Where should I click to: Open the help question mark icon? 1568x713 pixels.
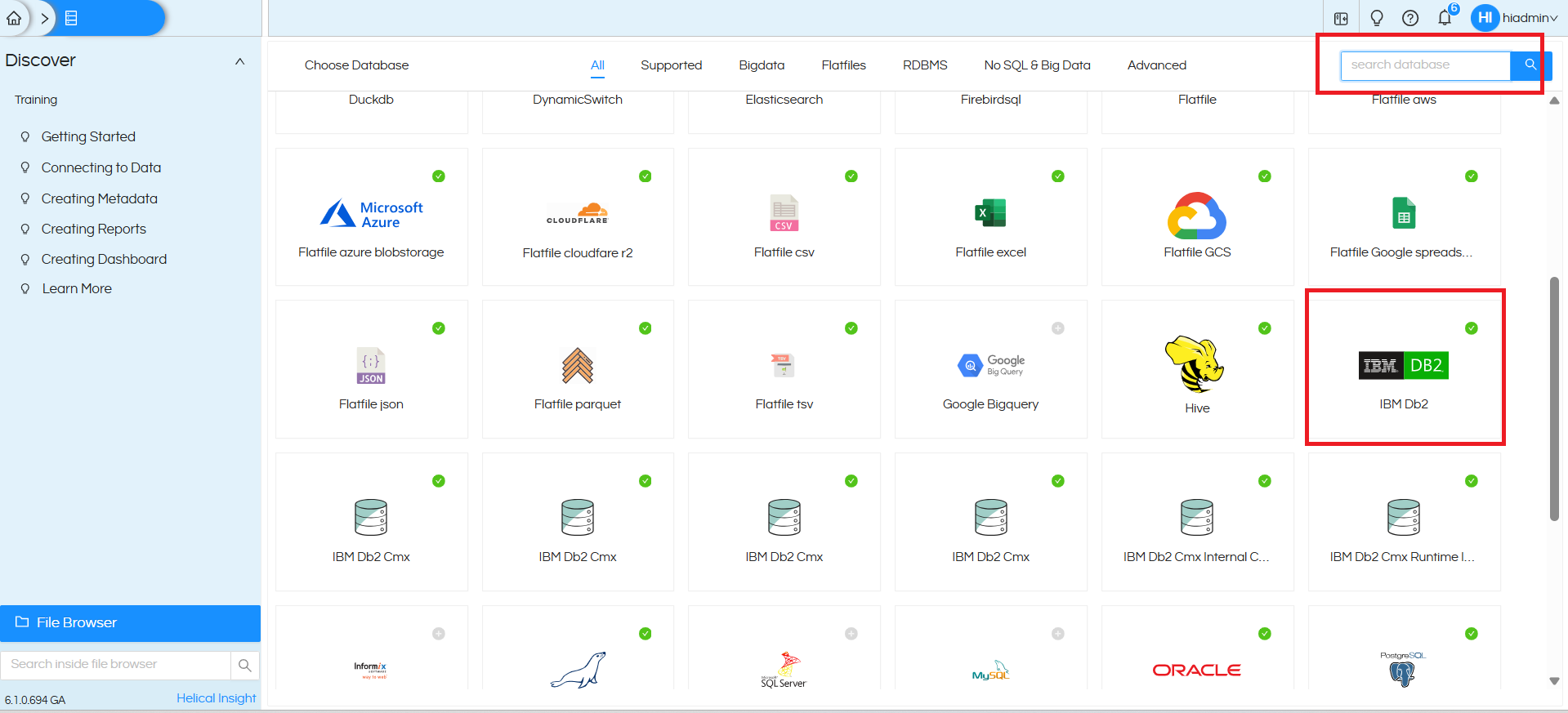(x=1410, y=18)
